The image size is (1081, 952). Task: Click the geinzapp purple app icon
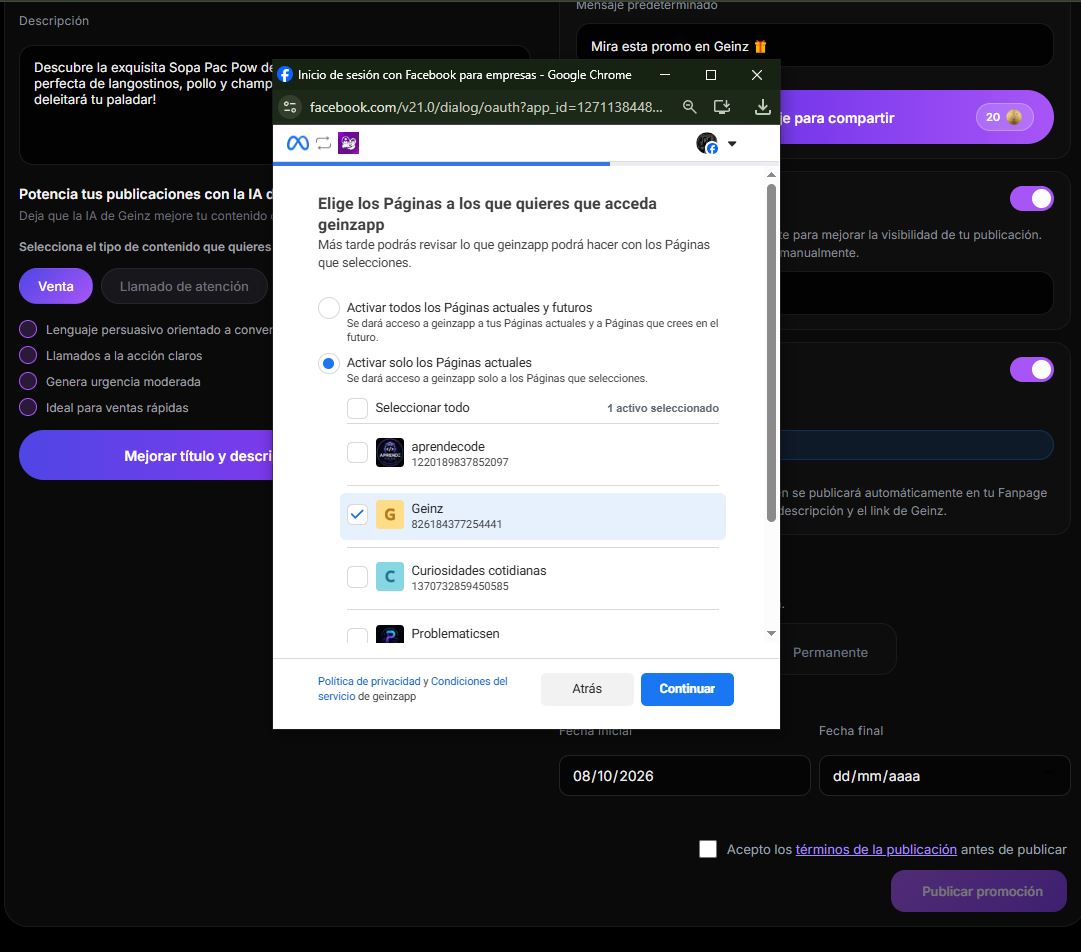(x=348, y=143)
